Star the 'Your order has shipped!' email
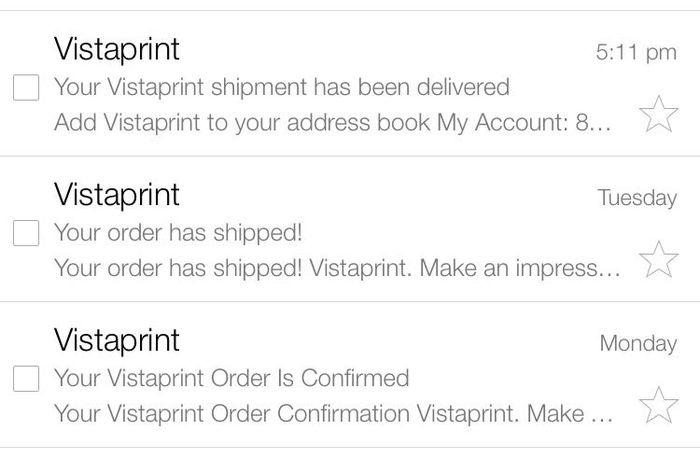This screenshot has width=700, height=455. [658, 260]
